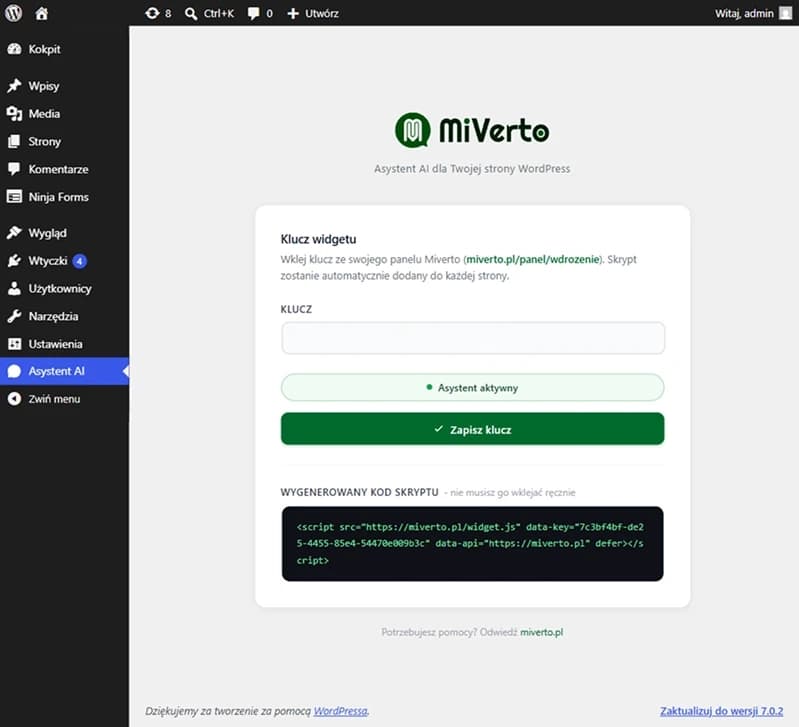The image size is (799, 727).
Task: Click the comments bubble icon in the top bar
Action: [253, 14]
